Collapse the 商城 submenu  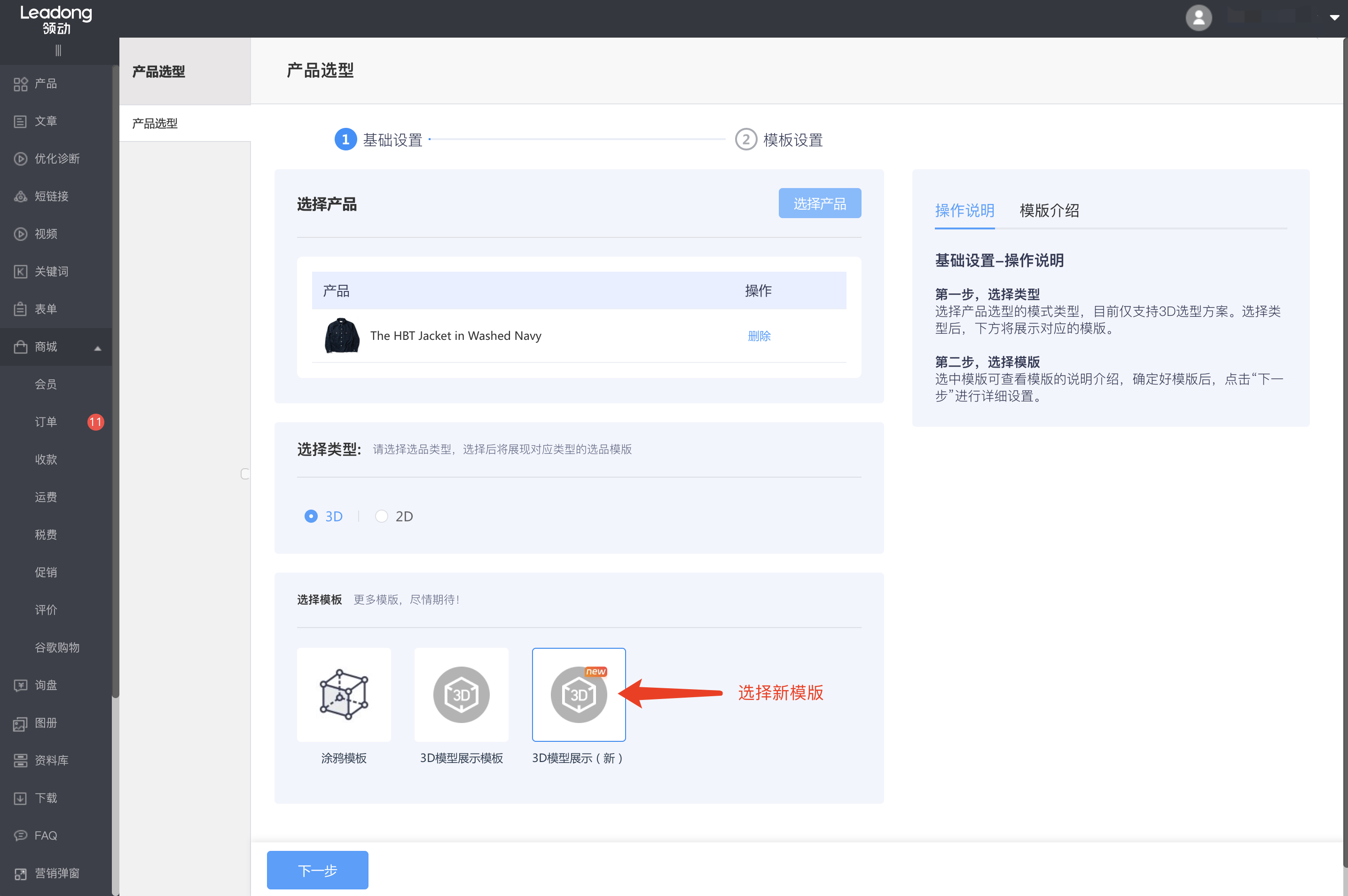click(97, 347)
